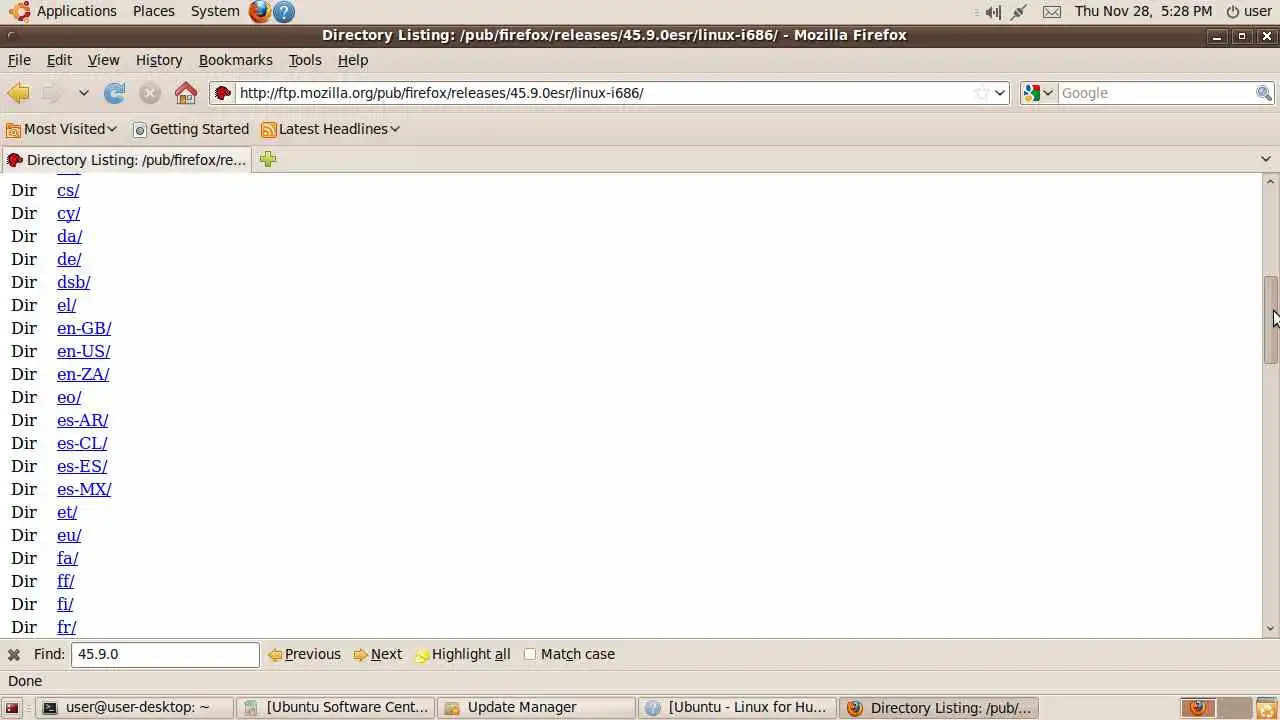Find the Previous match
Viewport: 1280px width, 720px height.
pos(304,654)
